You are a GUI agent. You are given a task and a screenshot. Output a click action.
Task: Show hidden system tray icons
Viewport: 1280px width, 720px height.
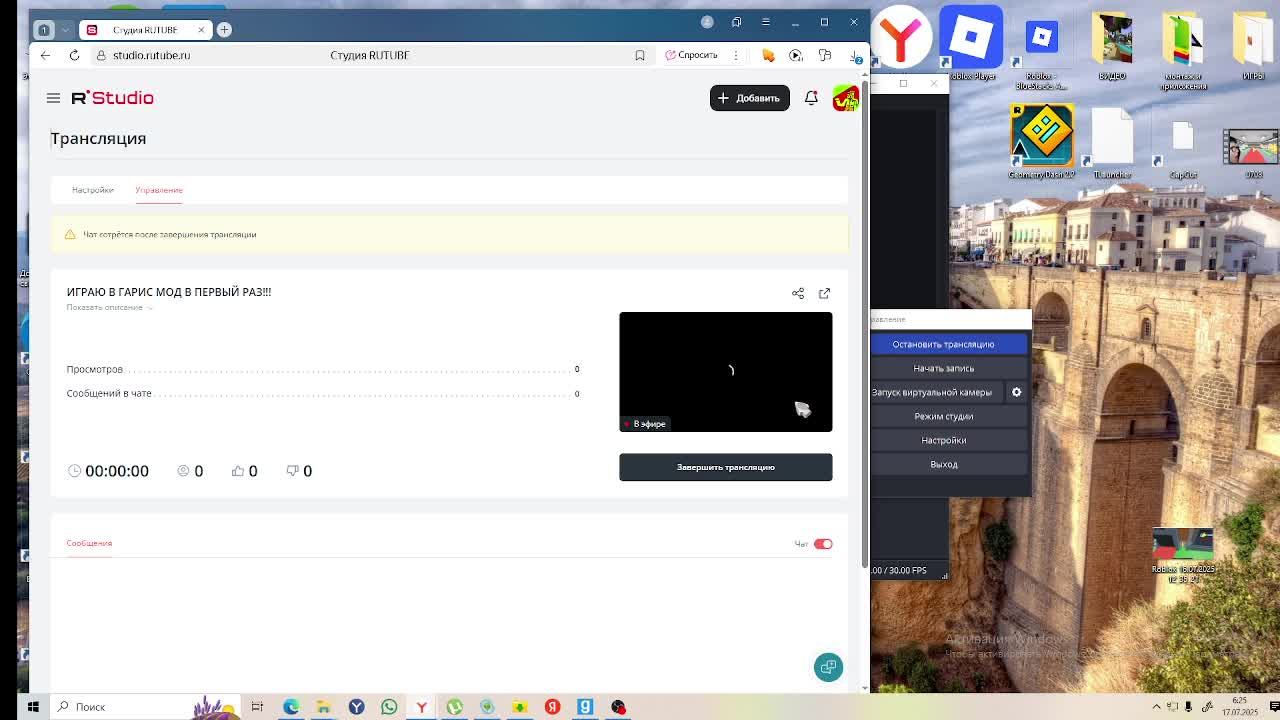1157,707
